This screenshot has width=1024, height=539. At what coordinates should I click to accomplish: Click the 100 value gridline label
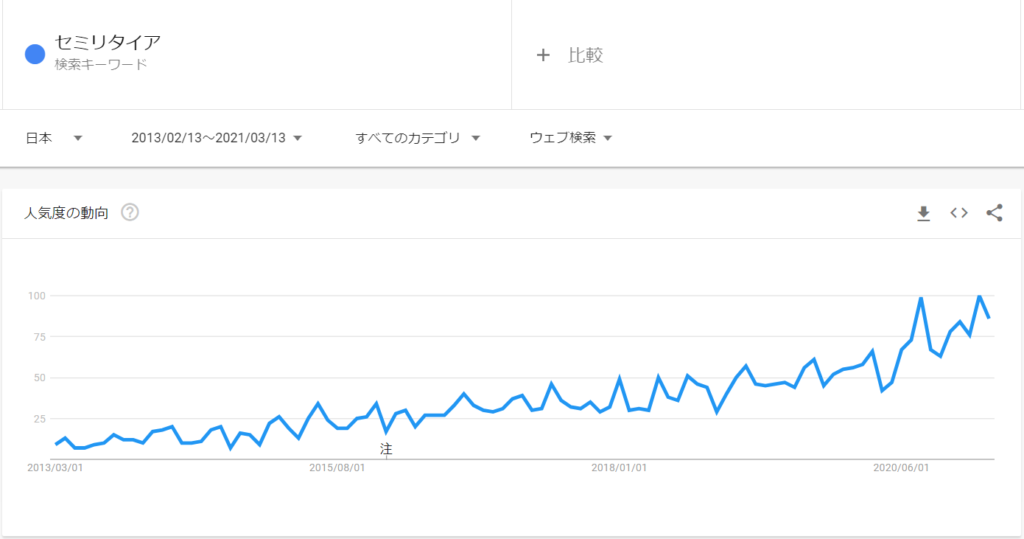[x=37, y=296]
